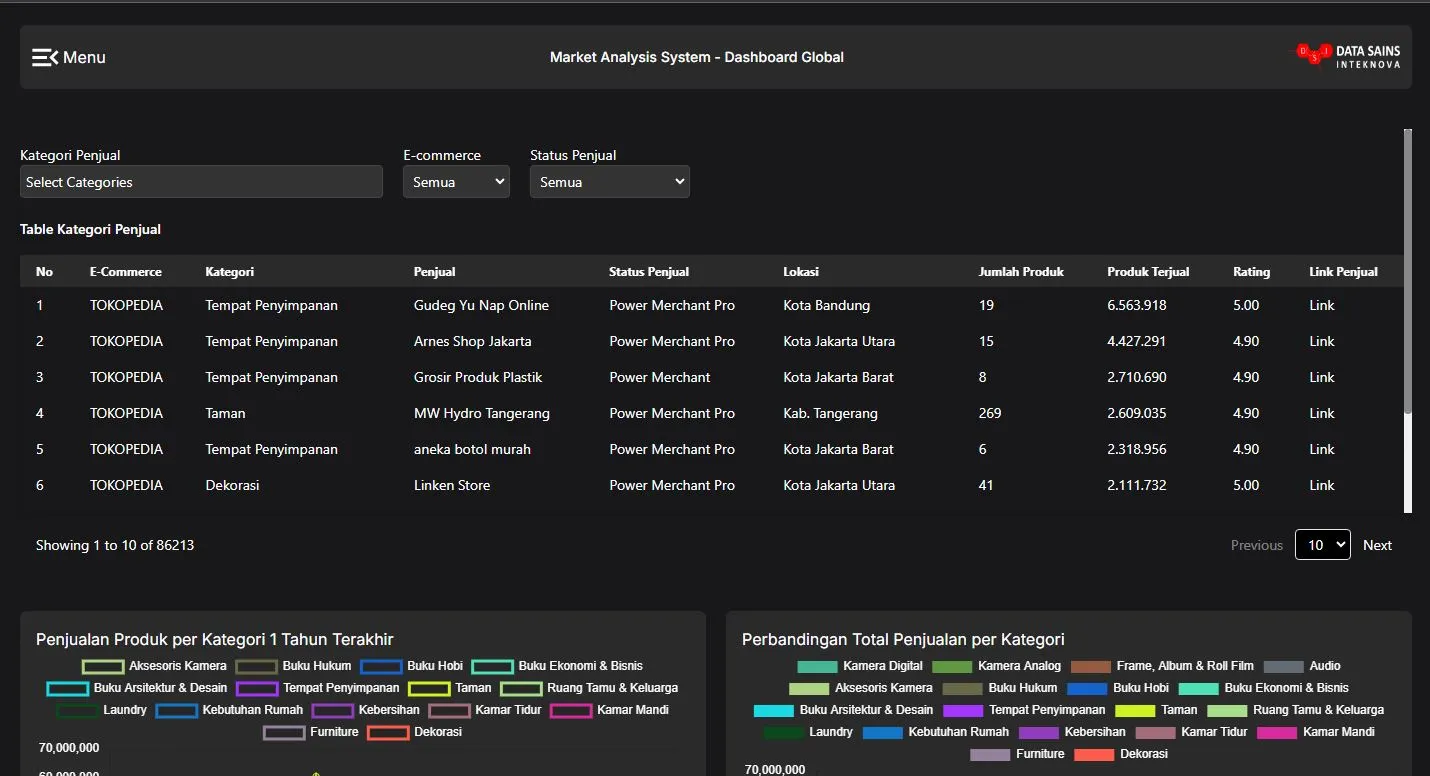Click the Frame, Album & Roll Film legend swatch

click(x=1091, y=666)
